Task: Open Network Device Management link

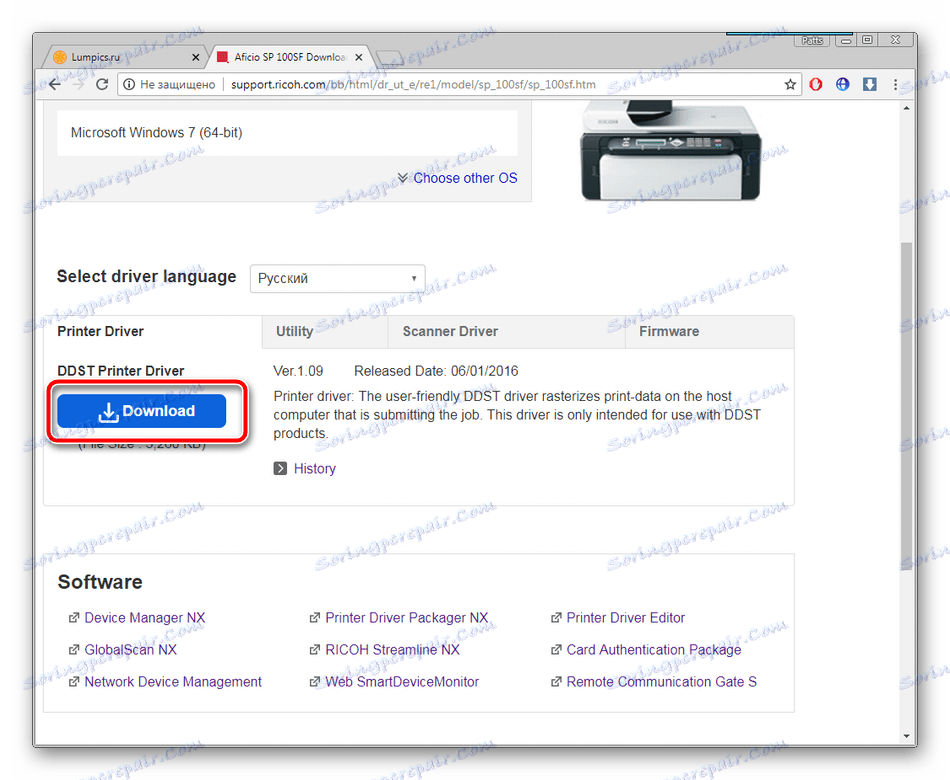Action: 173,682
